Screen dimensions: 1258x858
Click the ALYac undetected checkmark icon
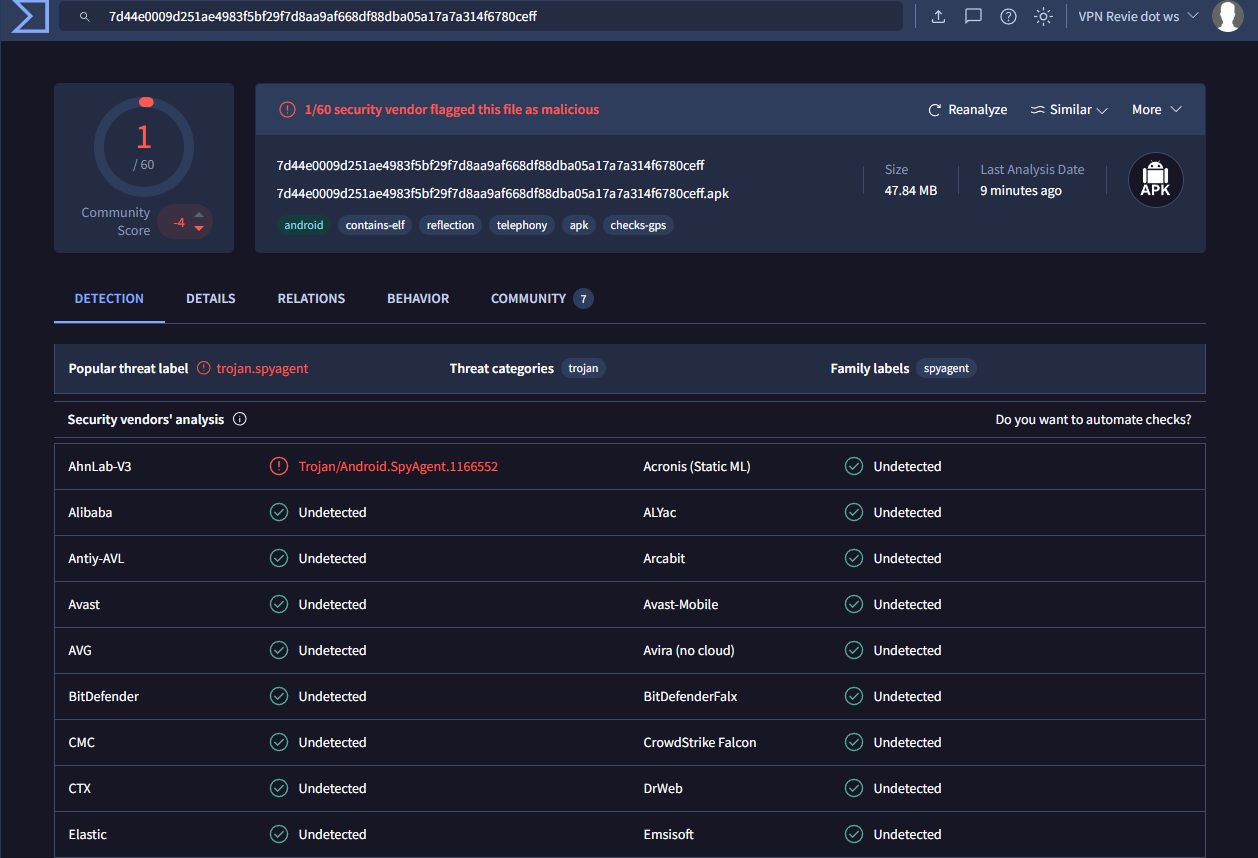point(854,512)
